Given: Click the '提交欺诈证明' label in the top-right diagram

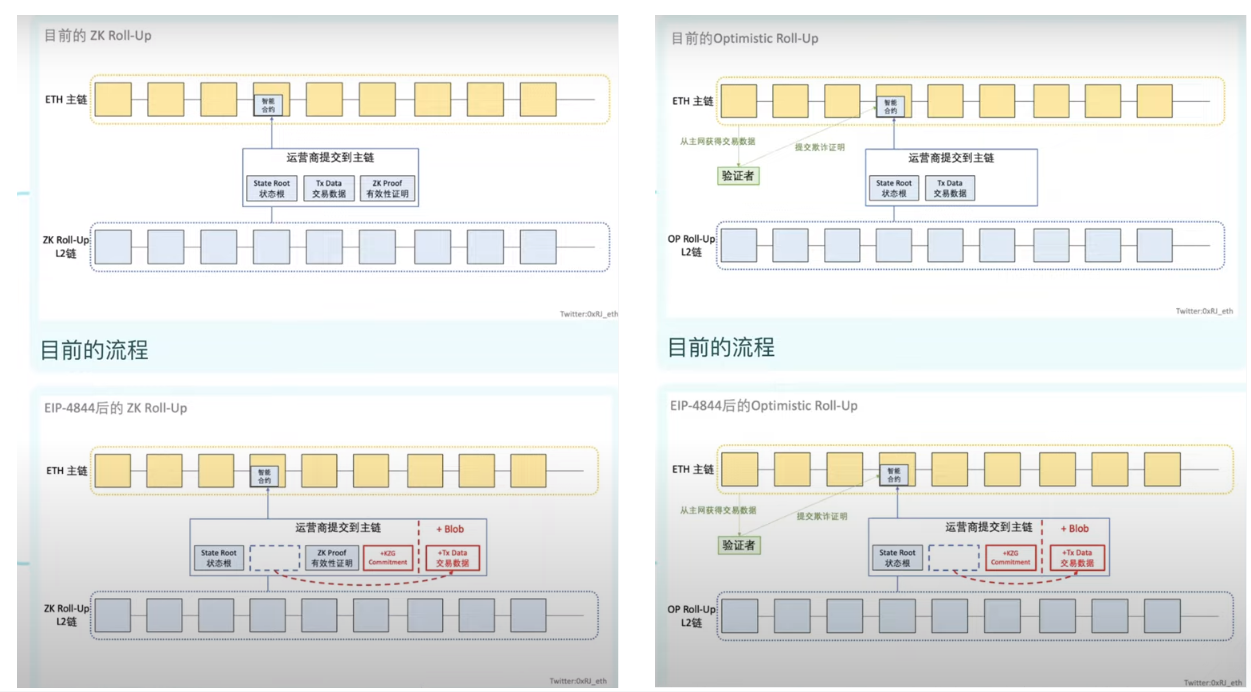Looking at the screenshot, I should [819, 147].
